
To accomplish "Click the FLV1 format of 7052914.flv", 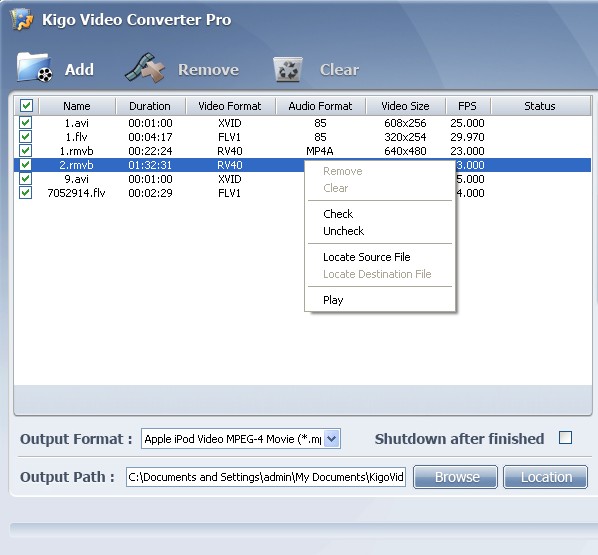I will tap(230, 193).
